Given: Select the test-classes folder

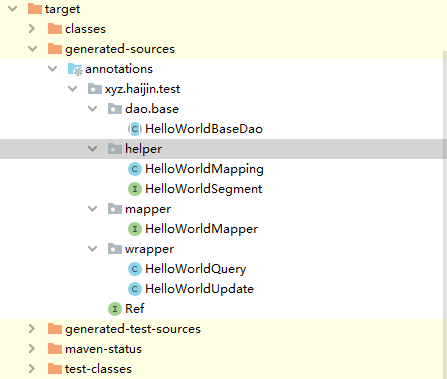Looking at the screenshot, I should [x=98, y=369].
